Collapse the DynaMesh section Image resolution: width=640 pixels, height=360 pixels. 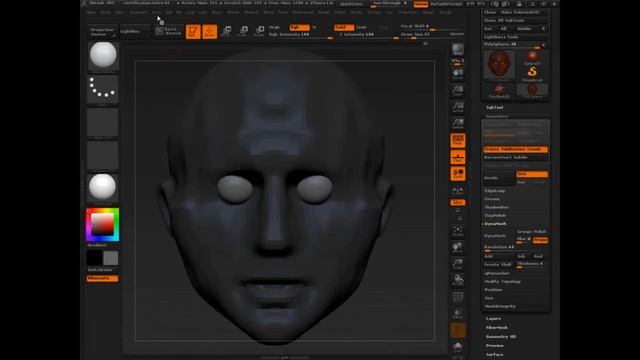496,224
